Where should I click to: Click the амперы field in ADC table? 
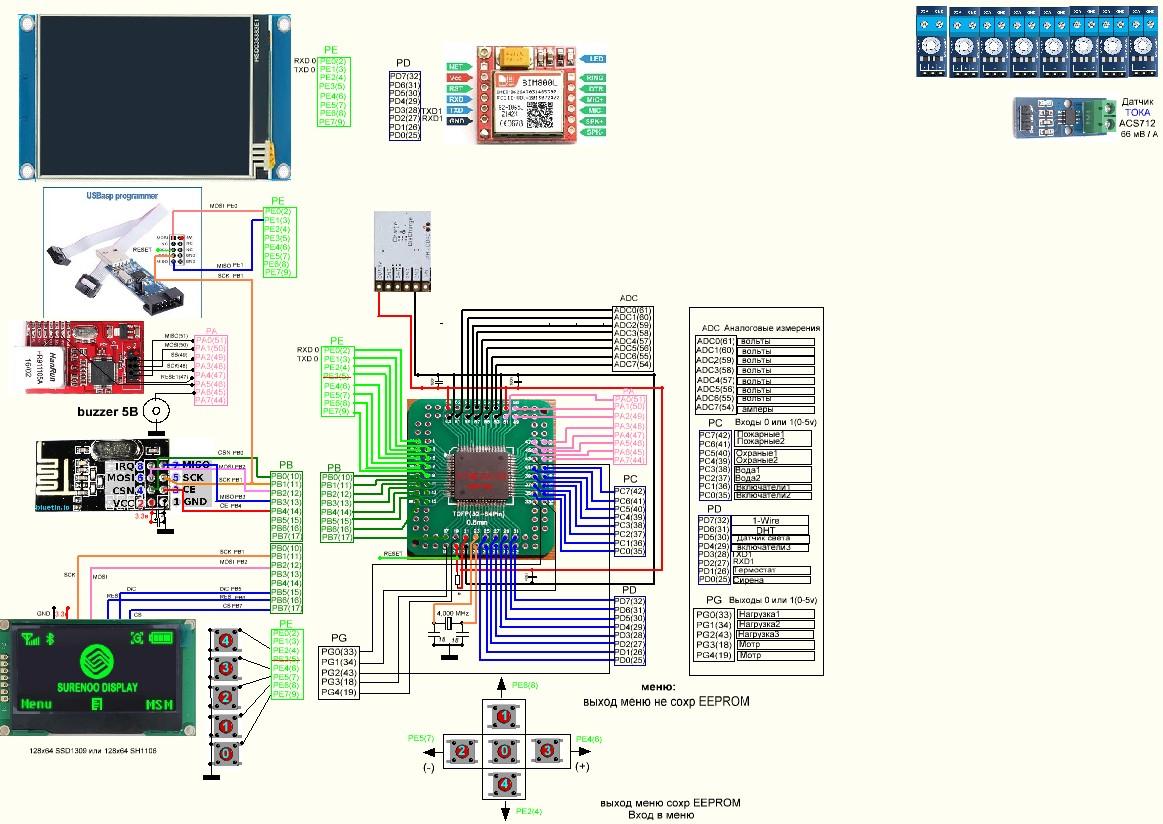[775, 409]
